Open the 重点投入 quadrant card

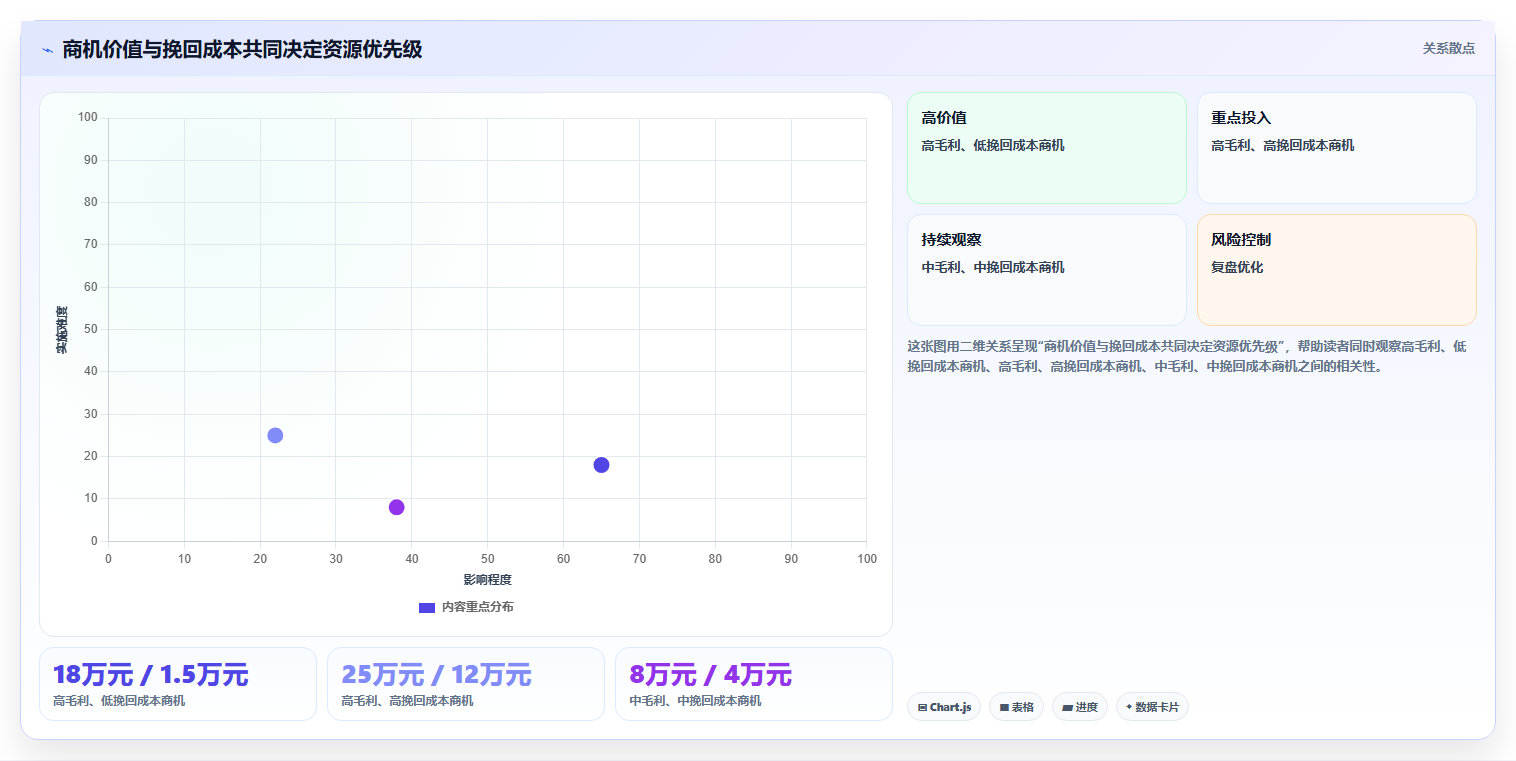[x=1336, y=148]
